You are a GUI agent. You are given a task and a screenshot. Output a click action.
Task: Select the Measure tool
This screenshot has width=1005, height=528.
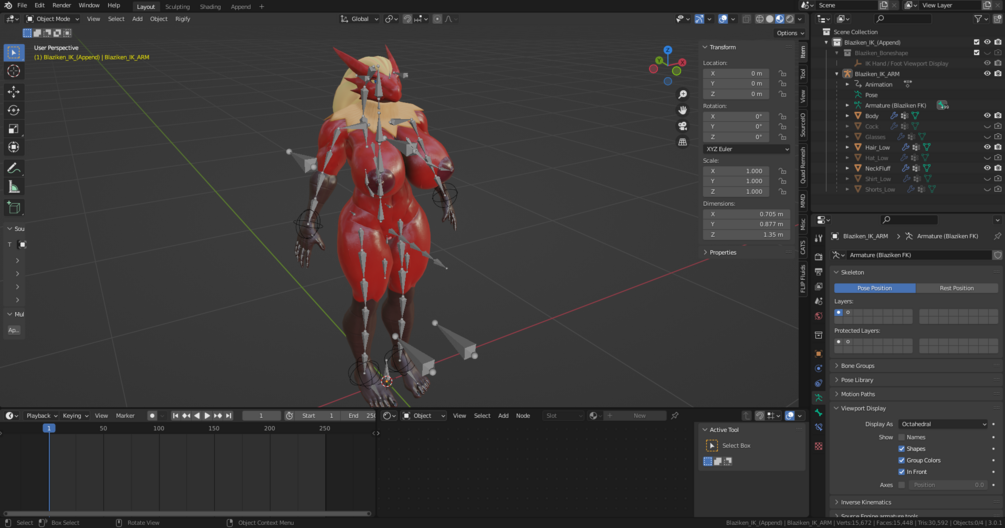(x=13, y=187)
